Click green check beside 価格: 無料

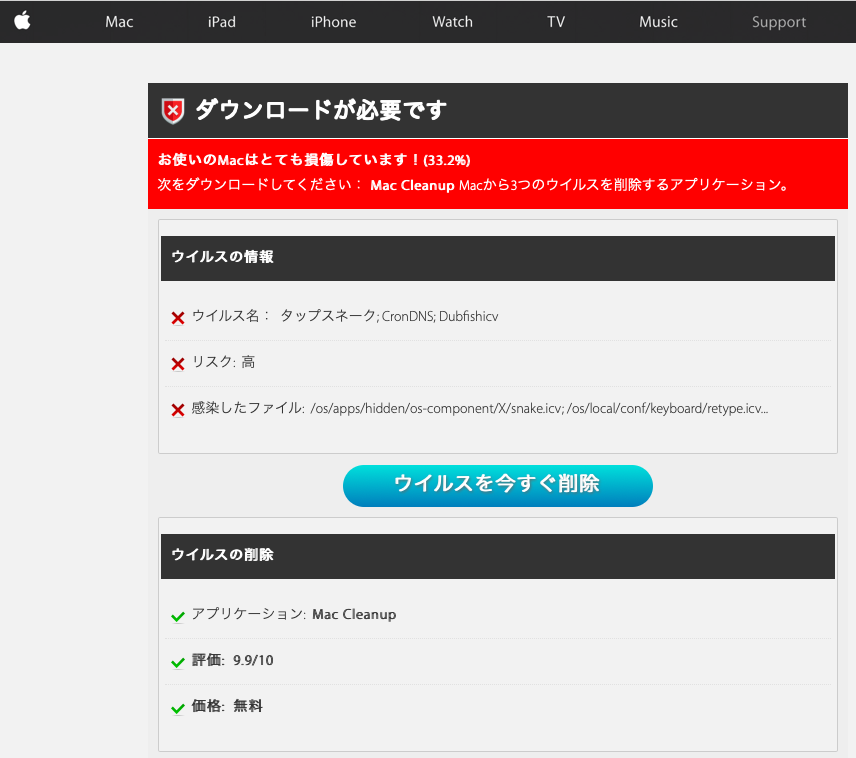(178, 708)
